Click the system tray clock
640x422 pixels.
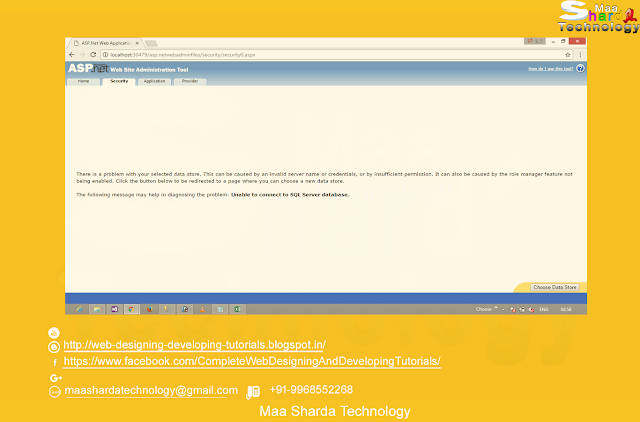pos(566,309)
